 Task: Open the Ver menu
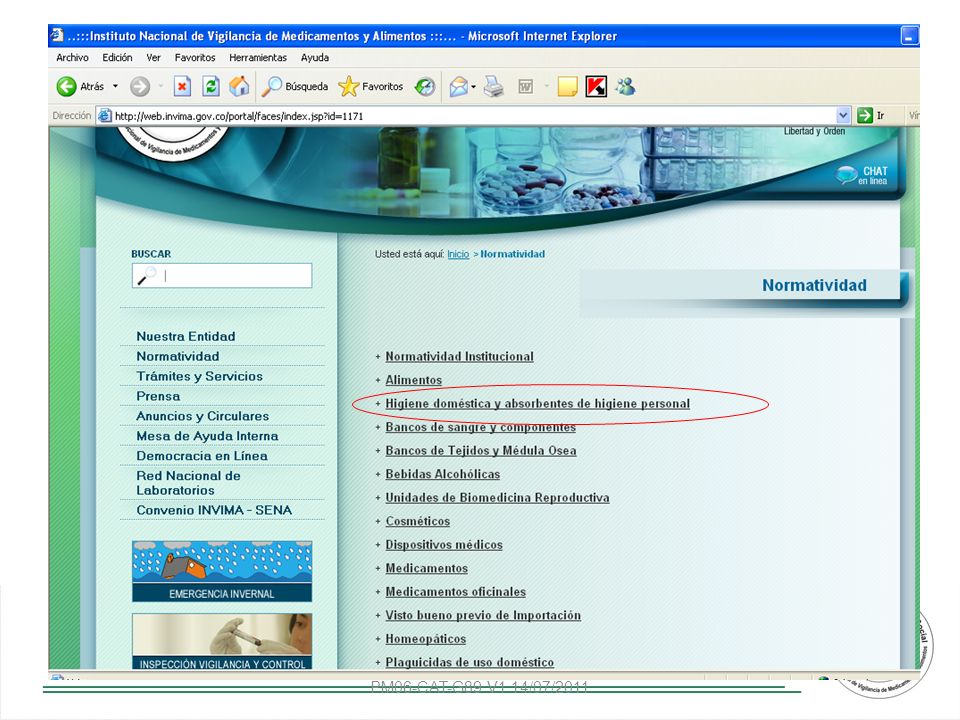click(153, 58)
